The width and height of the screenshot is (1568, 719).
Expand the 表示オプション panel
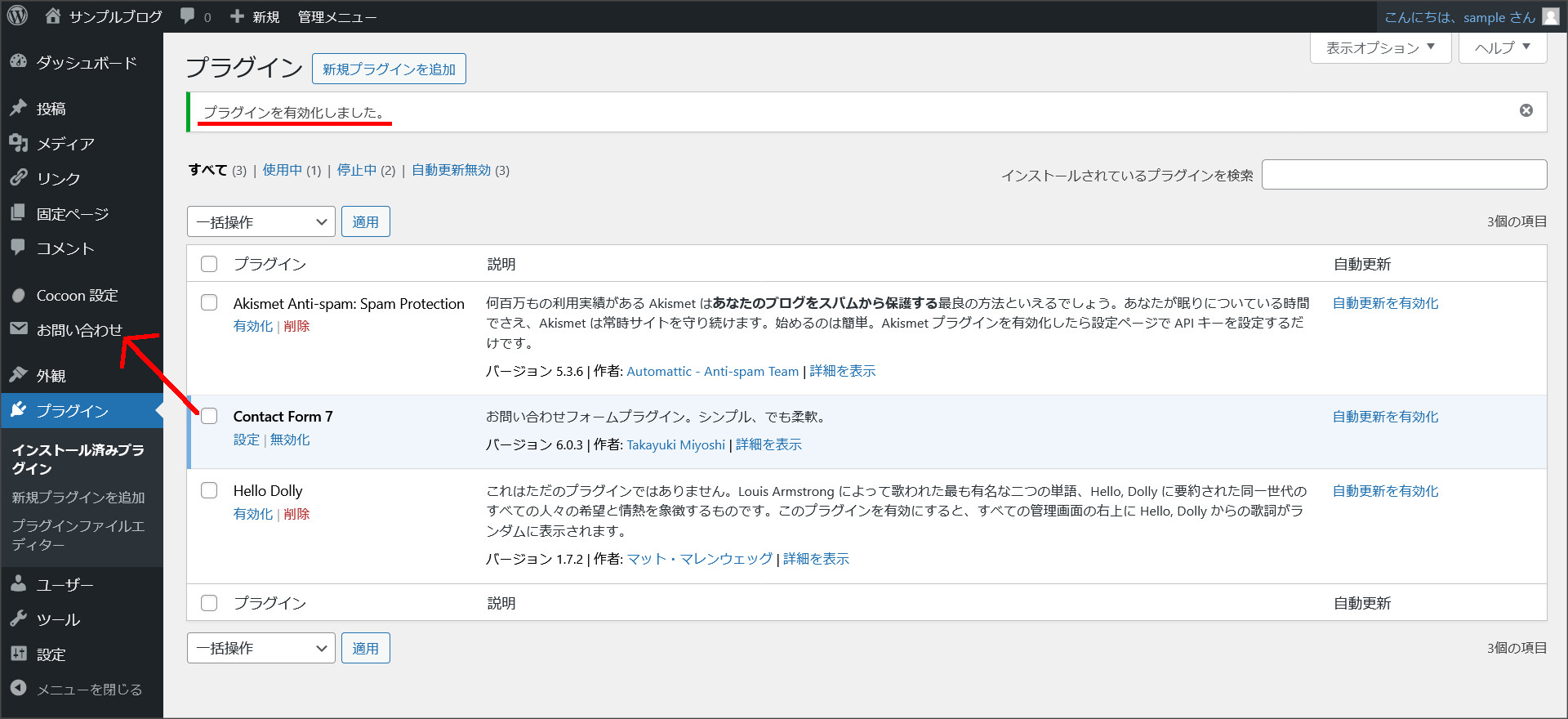(x=1380, y=48)
